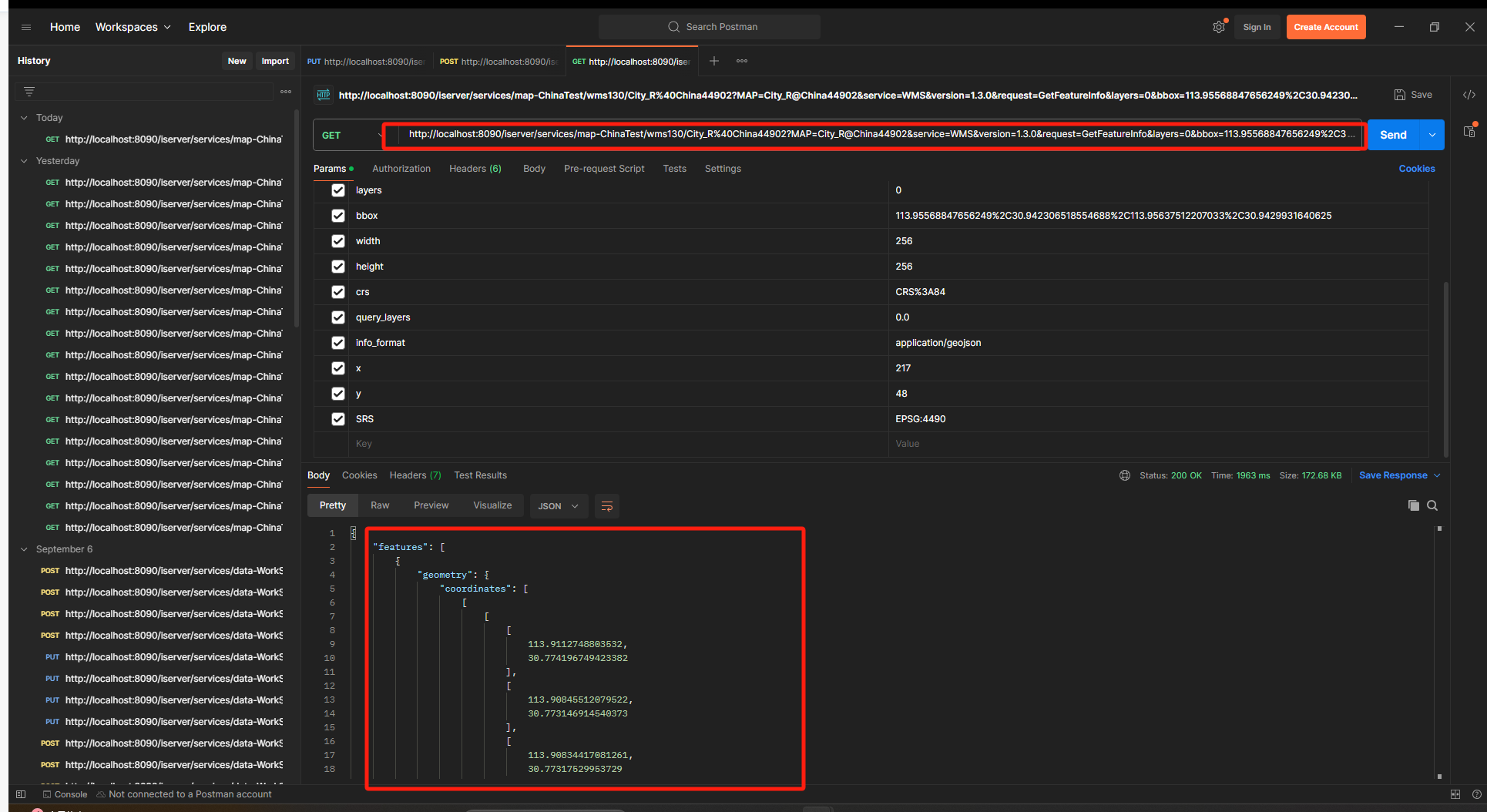The width and height of the screenshot is (1487, 812).
Task: Open settings gear icon in header
Action: point(1219,27)
